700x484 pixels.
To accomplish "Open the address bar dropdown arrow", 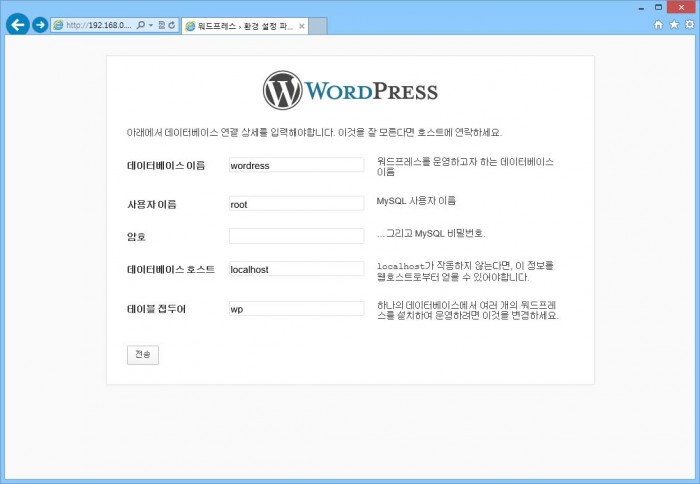I will tap(150, 25).
